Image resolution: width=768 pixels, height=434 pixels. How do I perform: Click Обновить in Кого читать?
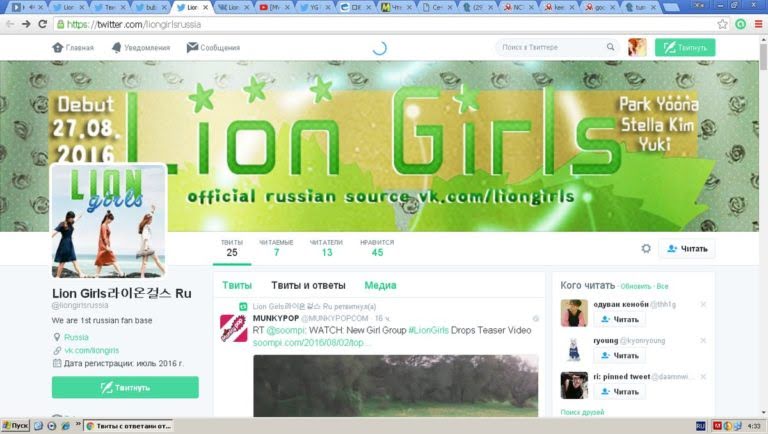pos(636,286)
